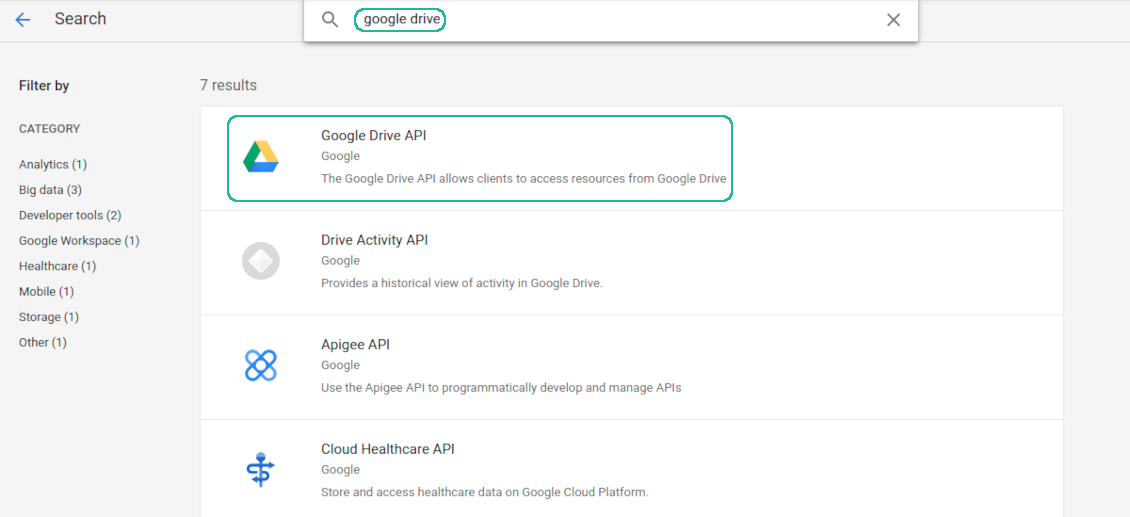Click the Apigee API blue icon
The width and height of the screenshot is (1130, 517).
[x=261, y=366]
